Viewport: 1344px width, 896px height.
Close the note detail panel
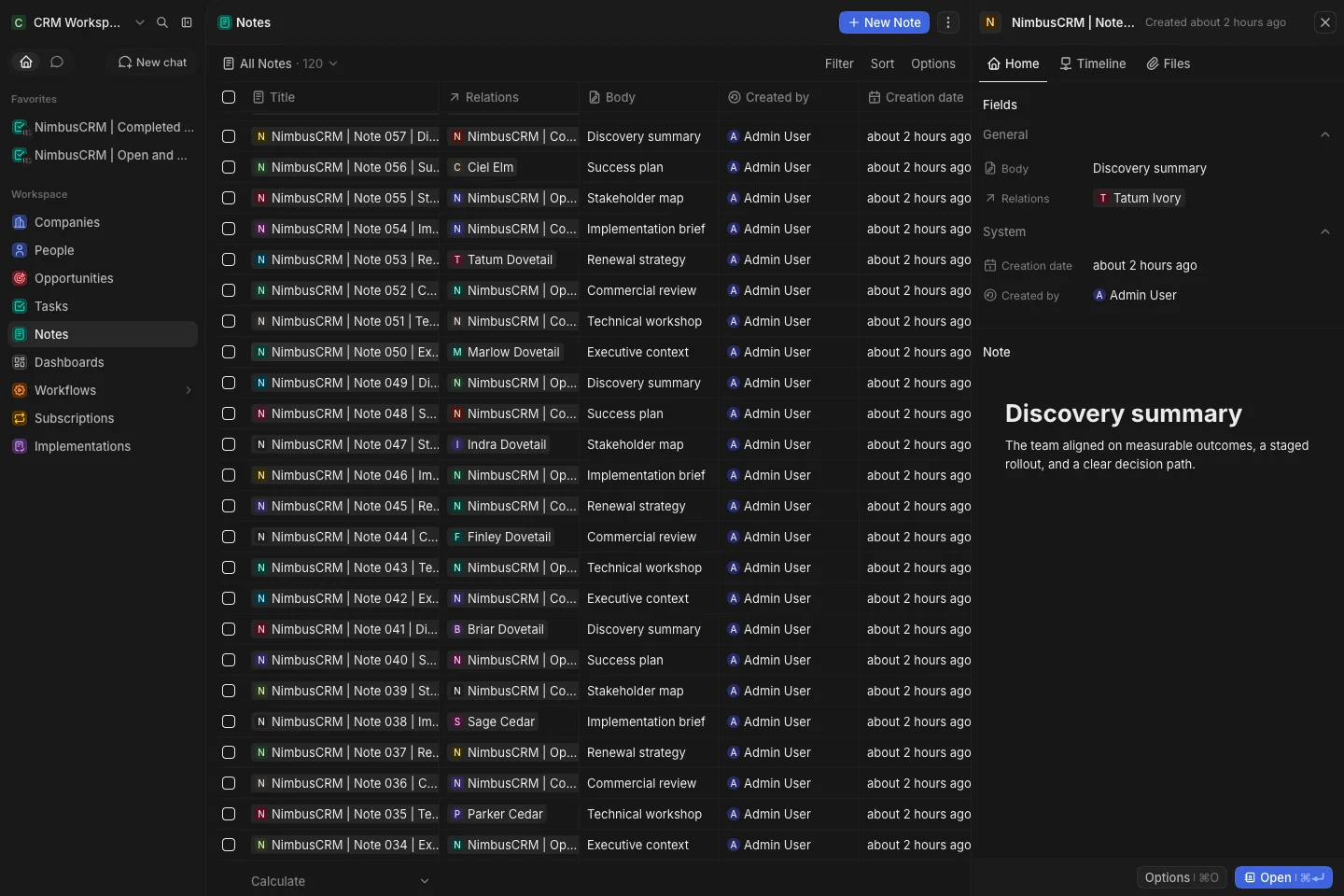click(x=1325, y=22)
